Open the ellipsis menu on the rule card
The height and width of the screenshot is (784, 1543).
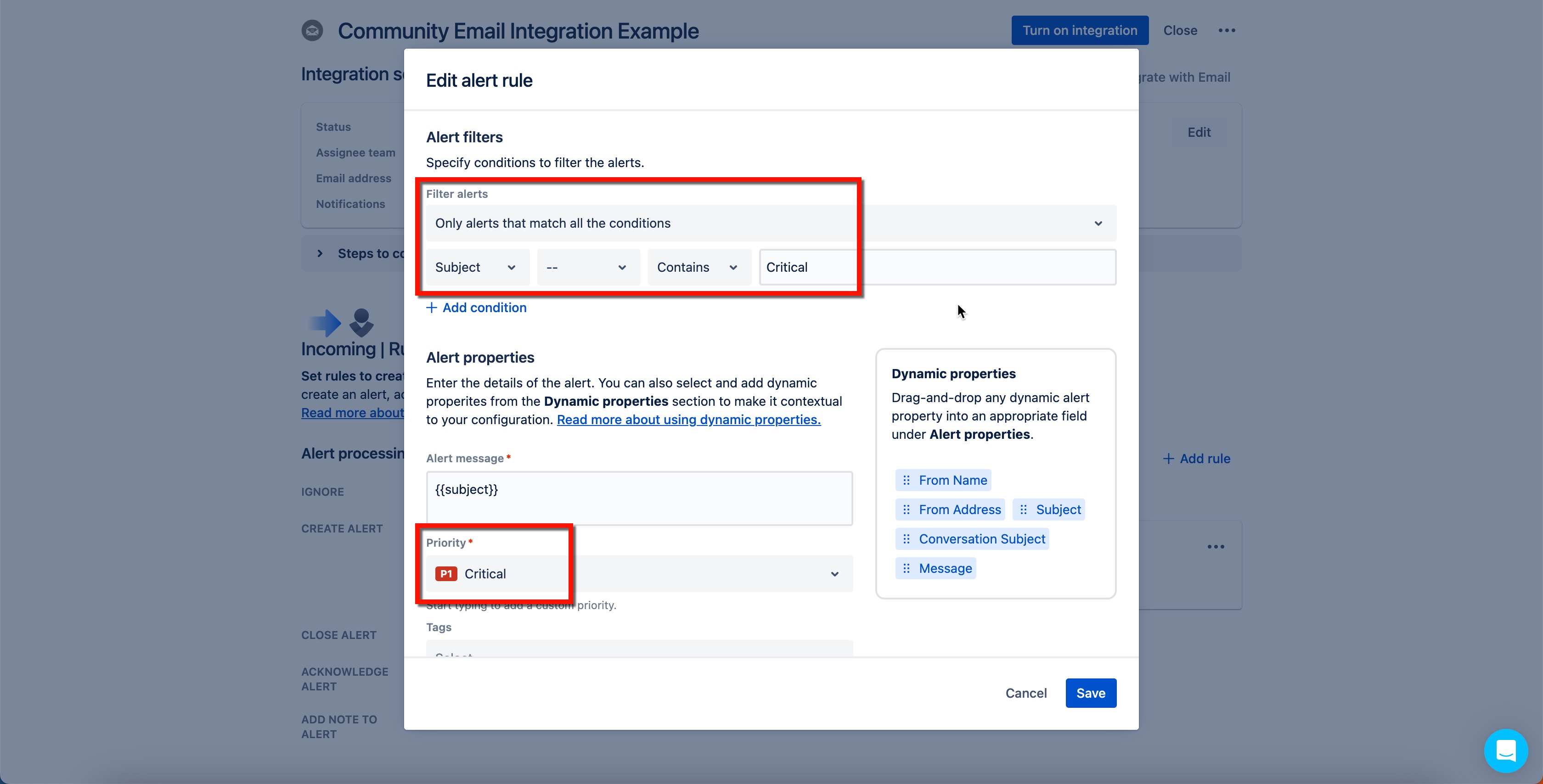tap(1216, 546)
